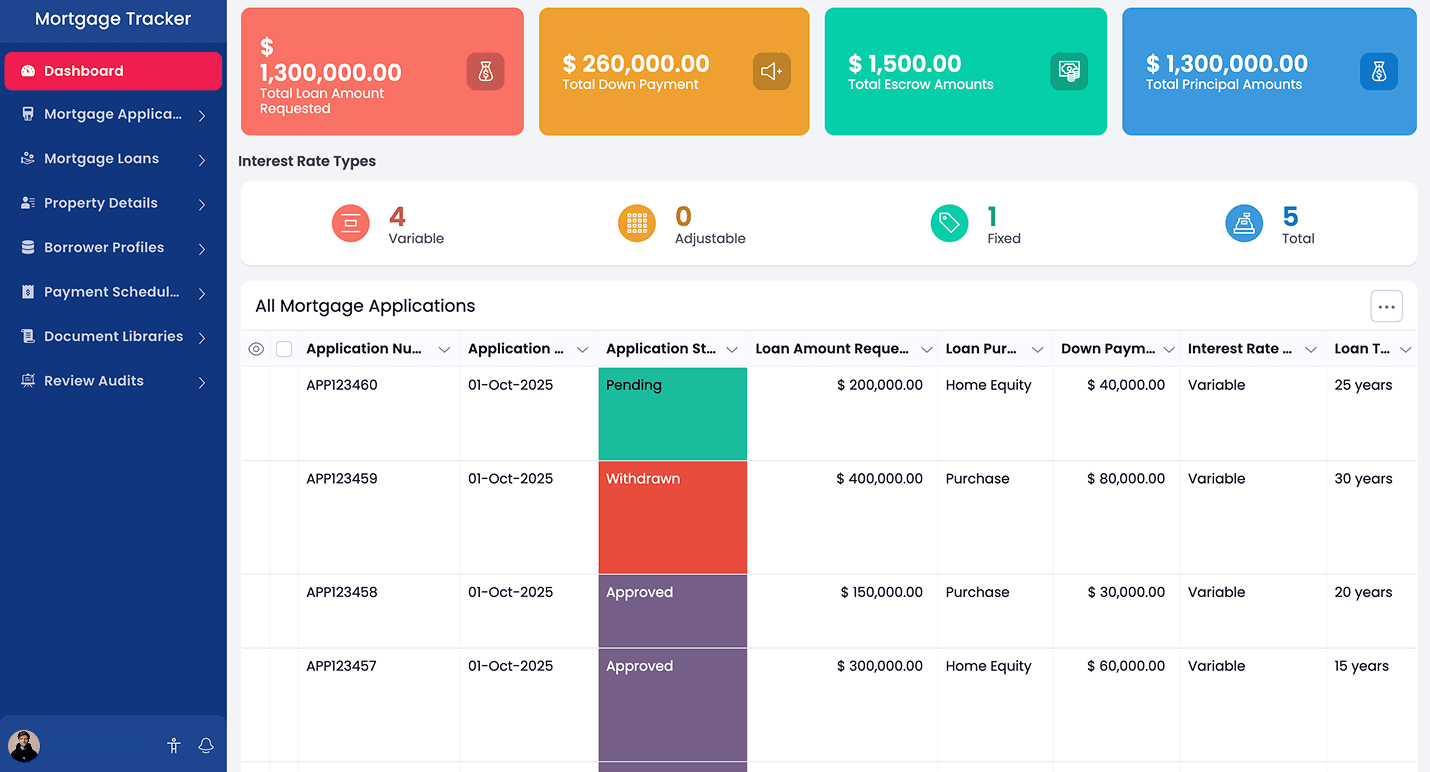Viewport: 1430px width, 772px height.
Task: Open the table options ellipsis button
Action: tap(1386, 306)
